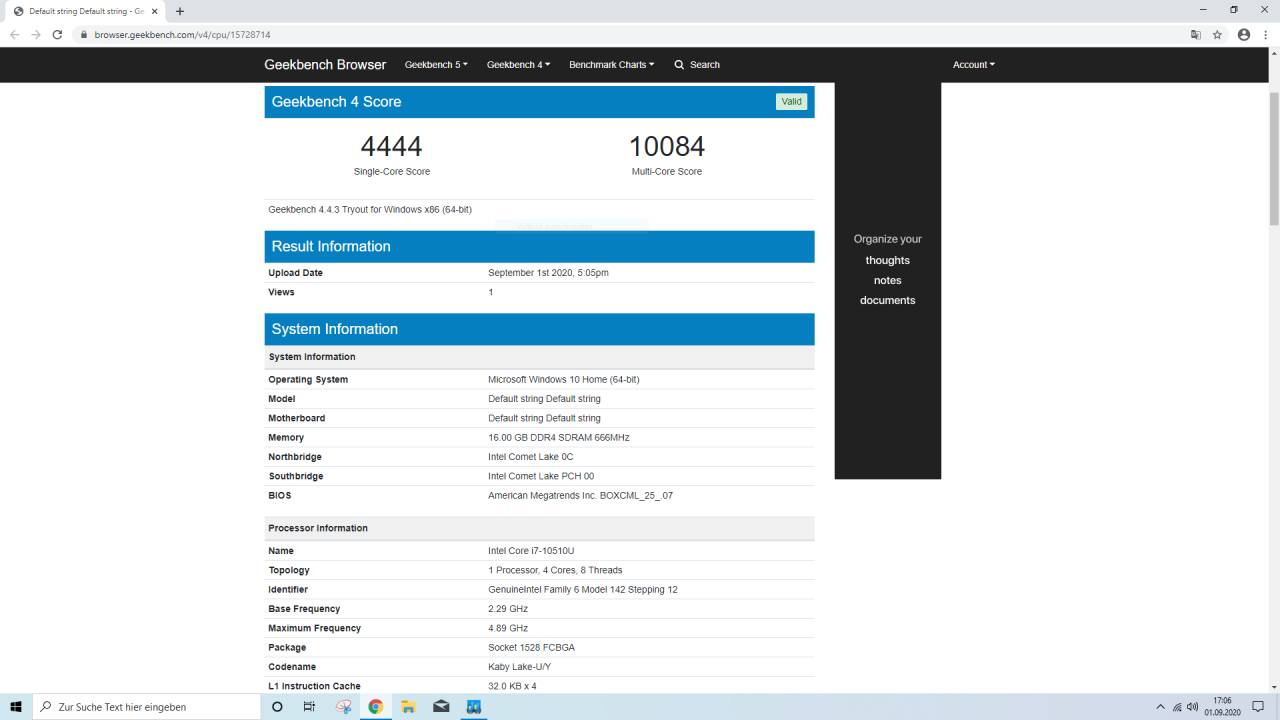
Task: Click the Cortana circle icon
Action: click(x=277, y=707)
